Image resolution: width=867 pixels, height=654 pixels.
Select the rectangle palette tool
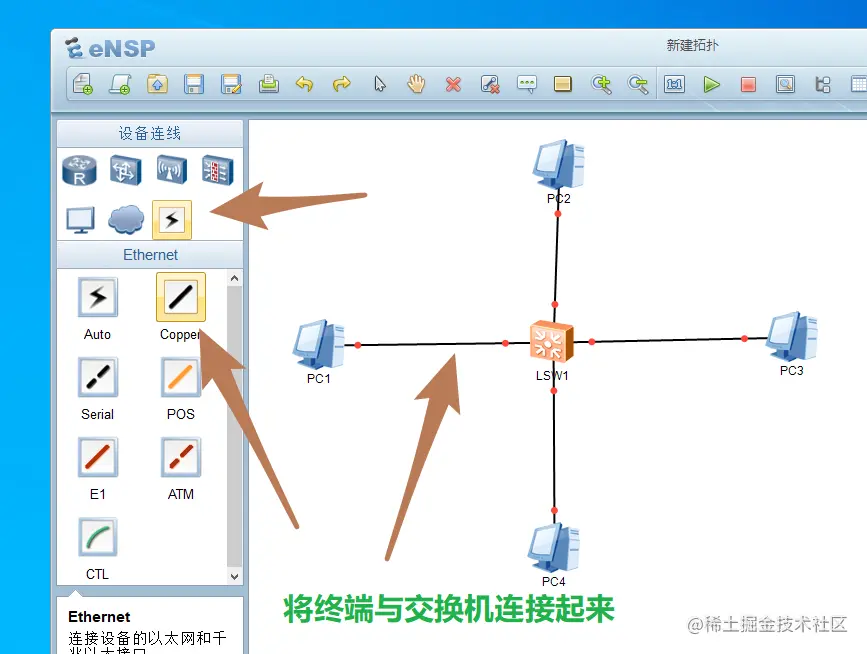563,84
